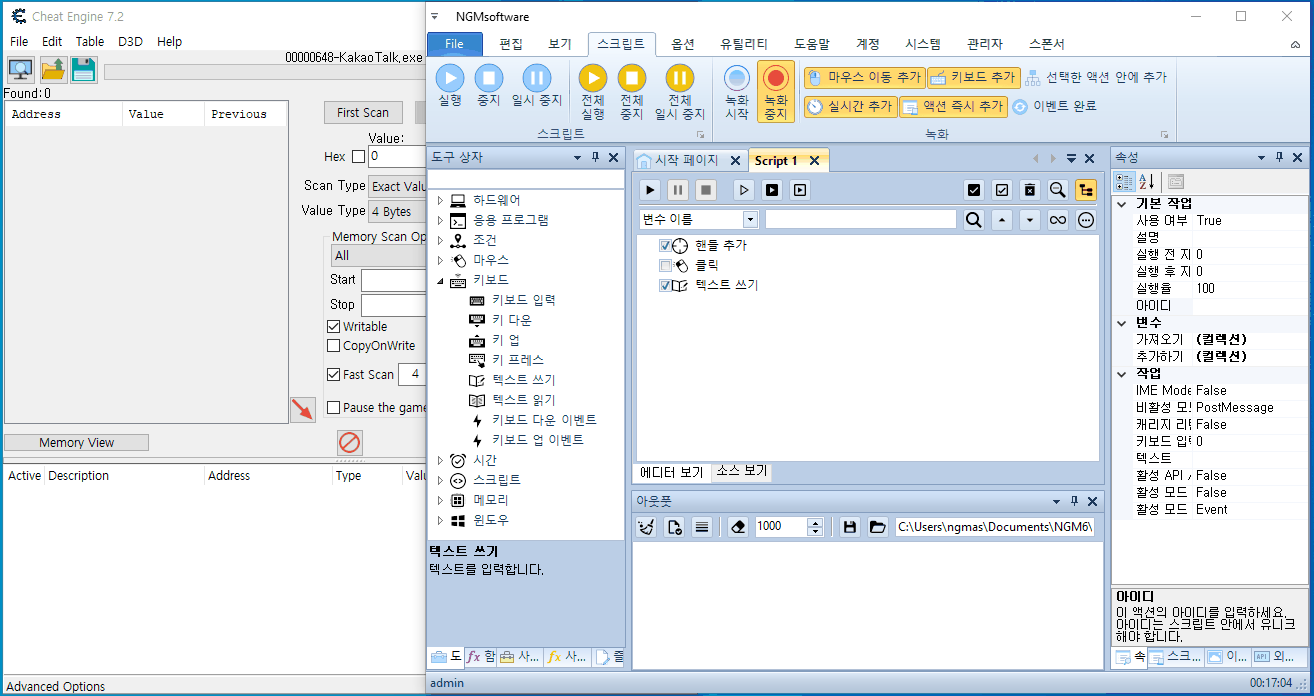This screenshot has height=696, width=1314.
Task: Click the delete trash icon in editor toolbar
Action: [x=1030, y=190]
